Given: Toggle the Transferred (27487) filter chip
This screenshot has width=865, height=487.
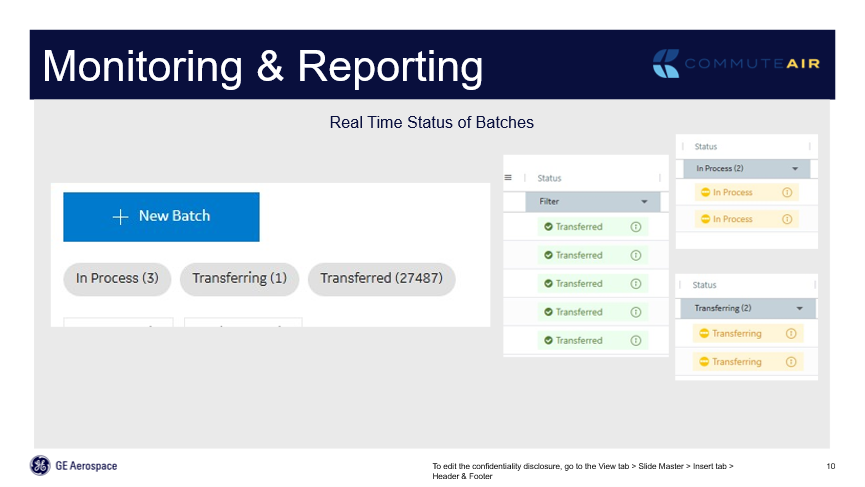Looking at the screenshot, I should (x=381, y=279).
